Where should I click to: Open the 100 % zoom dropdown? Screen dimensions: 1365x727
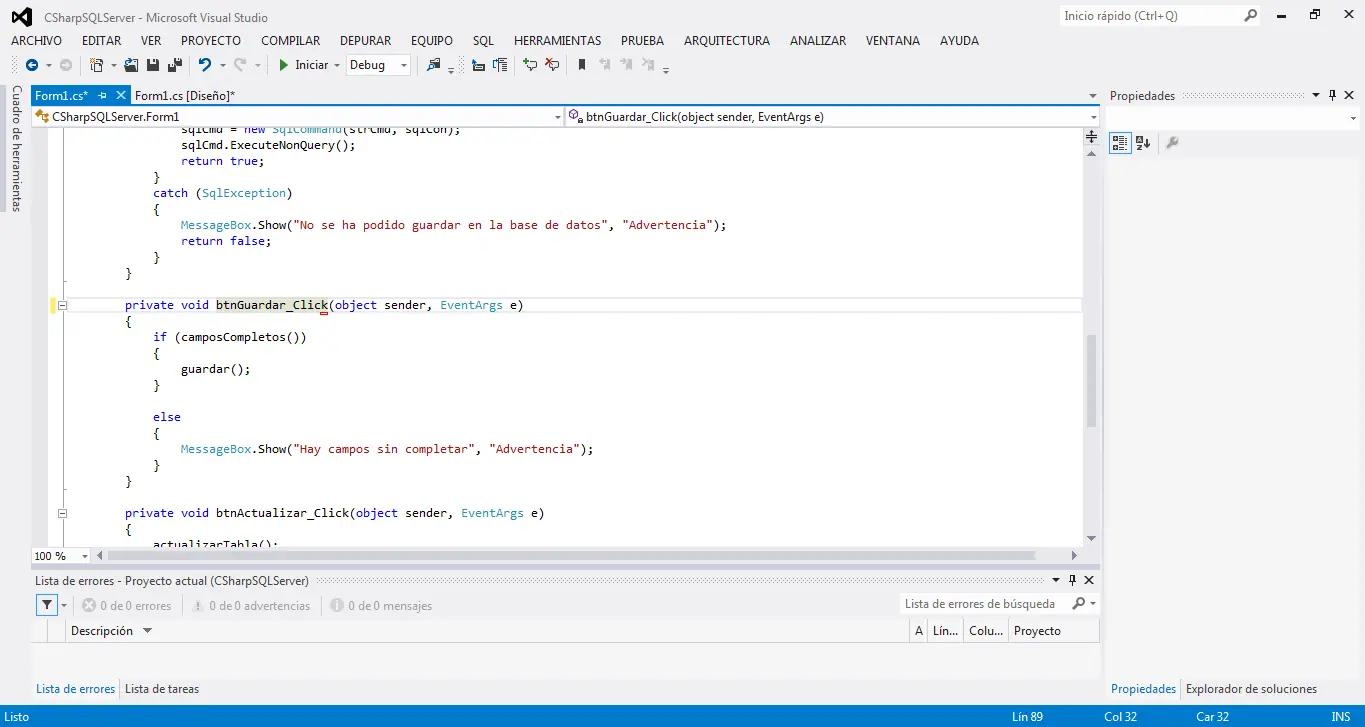coord(84,556)
